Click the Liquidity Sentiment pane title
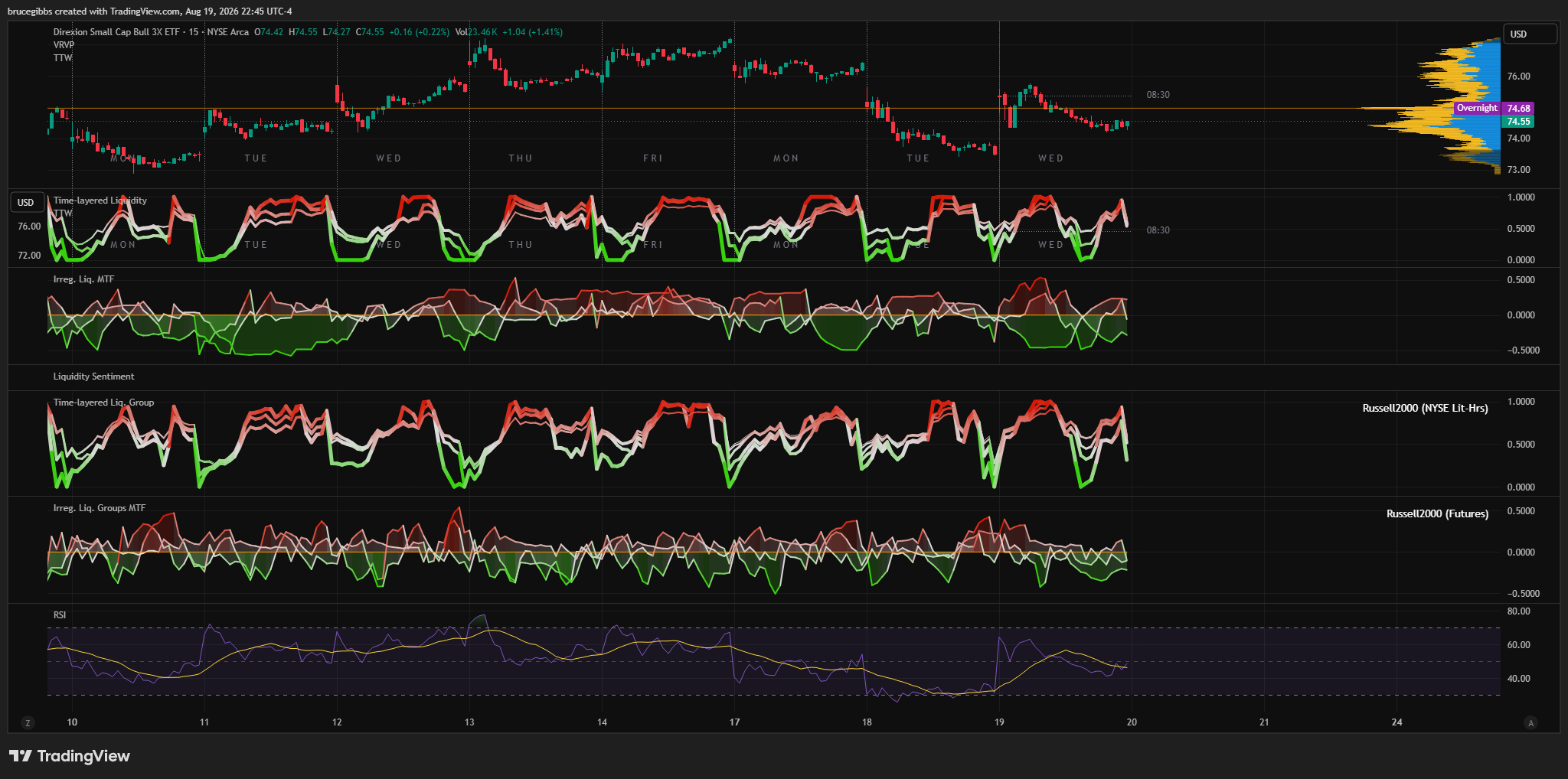1568x779 pixels. coord(93,376)
